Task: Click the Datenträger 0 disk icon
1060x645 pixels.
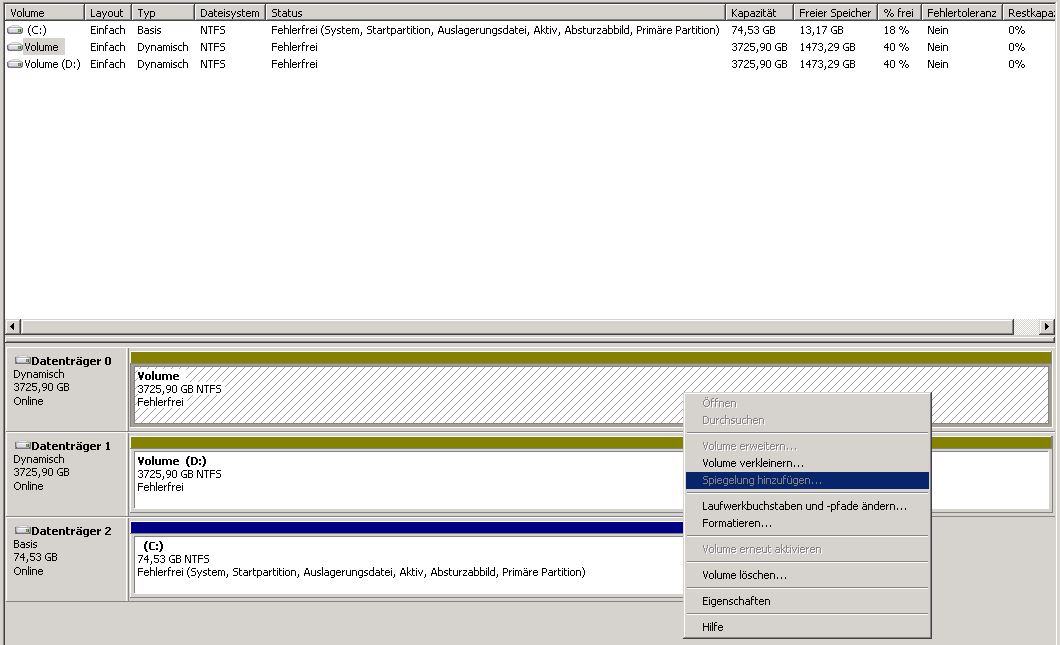Action: pyautogui.click(x=22, y=361)
